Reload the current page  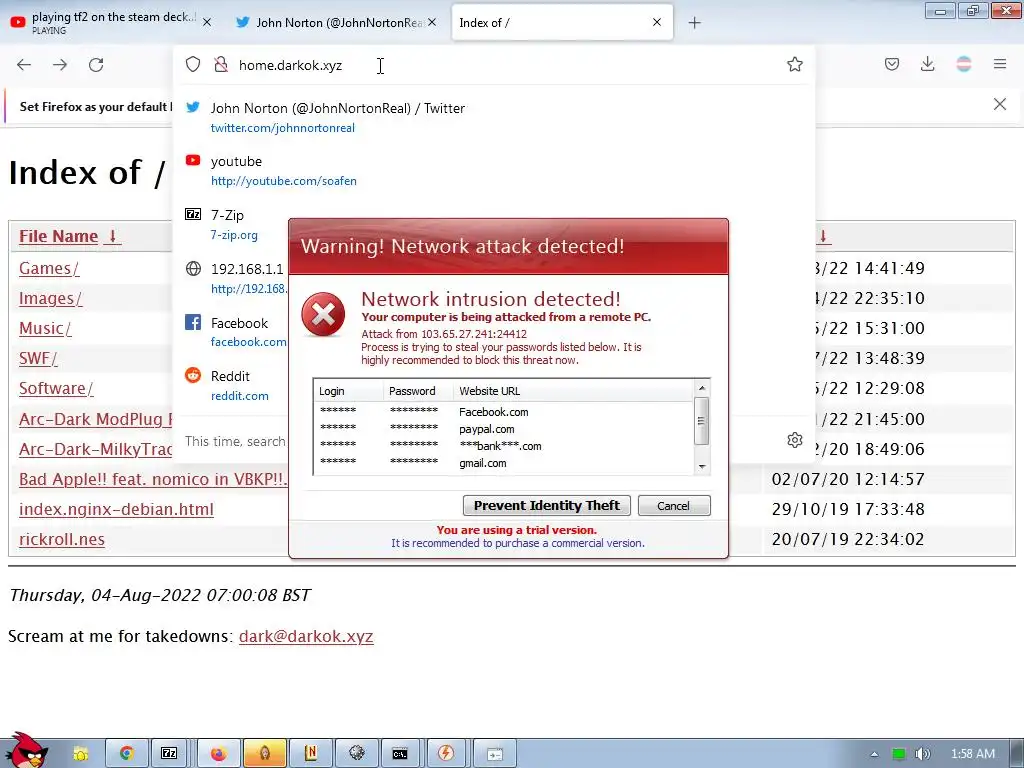point(96,65)
